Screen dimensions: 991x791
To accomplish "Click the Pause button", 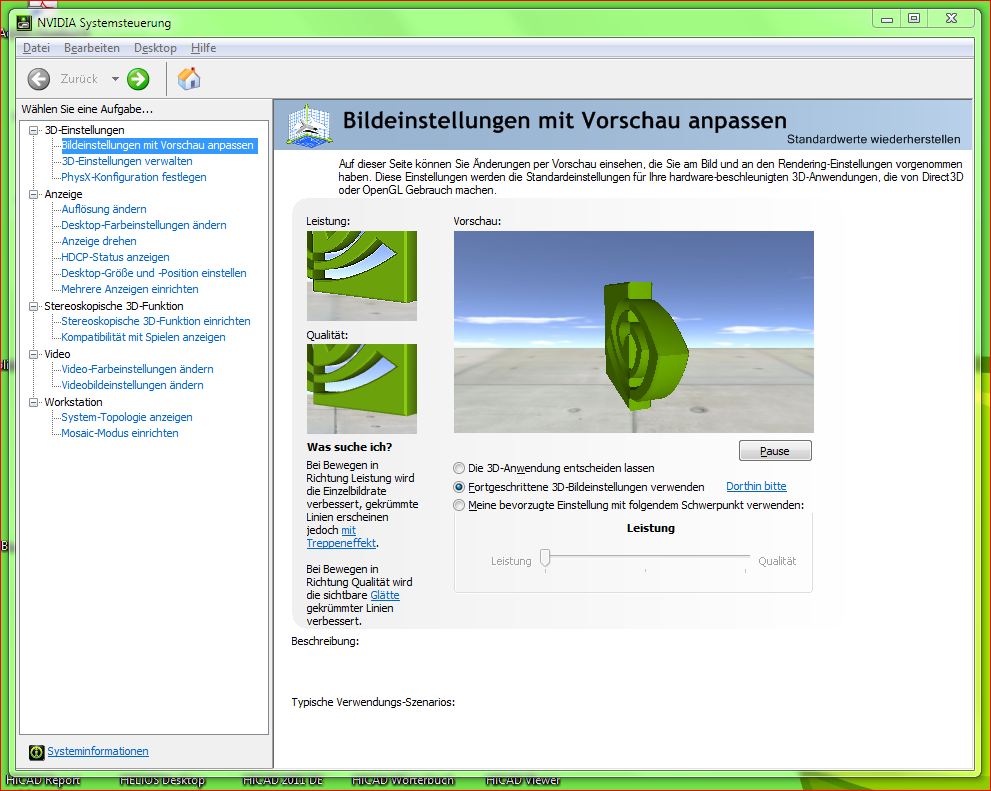I will click(x=775, y=450).
